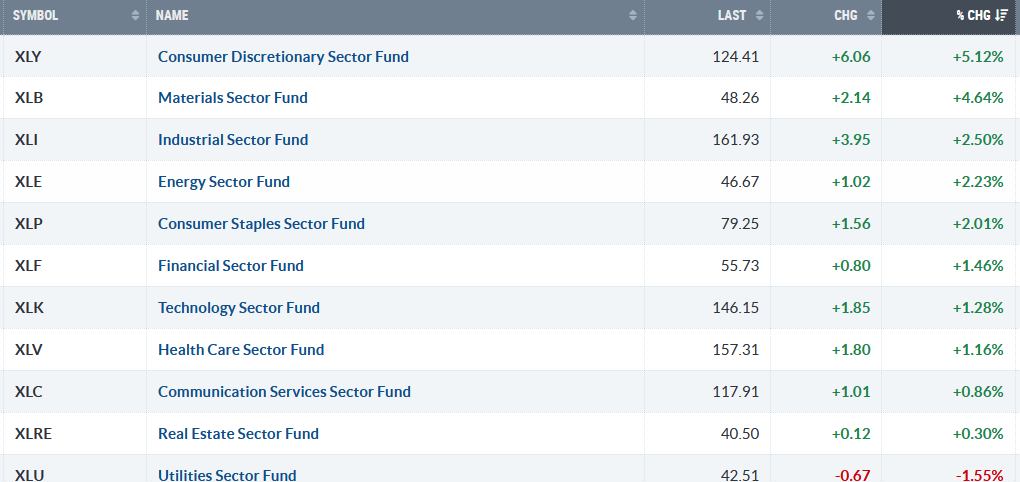The width and height of the screenshot is (1020, 482).
Task: Open Technology Sector Fund link
Action: [238, 308]
